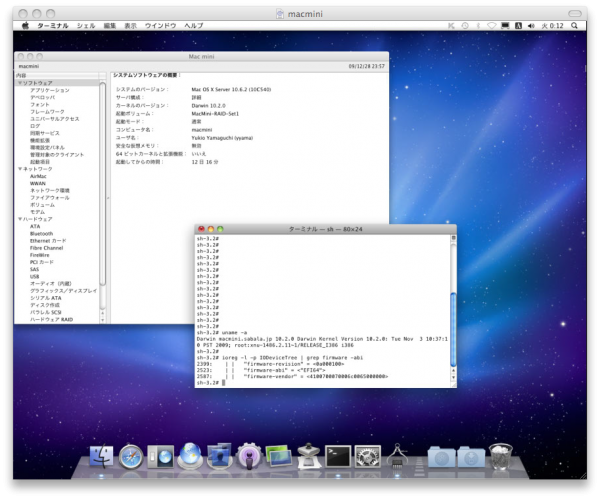This screenshot has width=600, height=499.
Task: Click the 内容 column header
Action: (57, 75)
